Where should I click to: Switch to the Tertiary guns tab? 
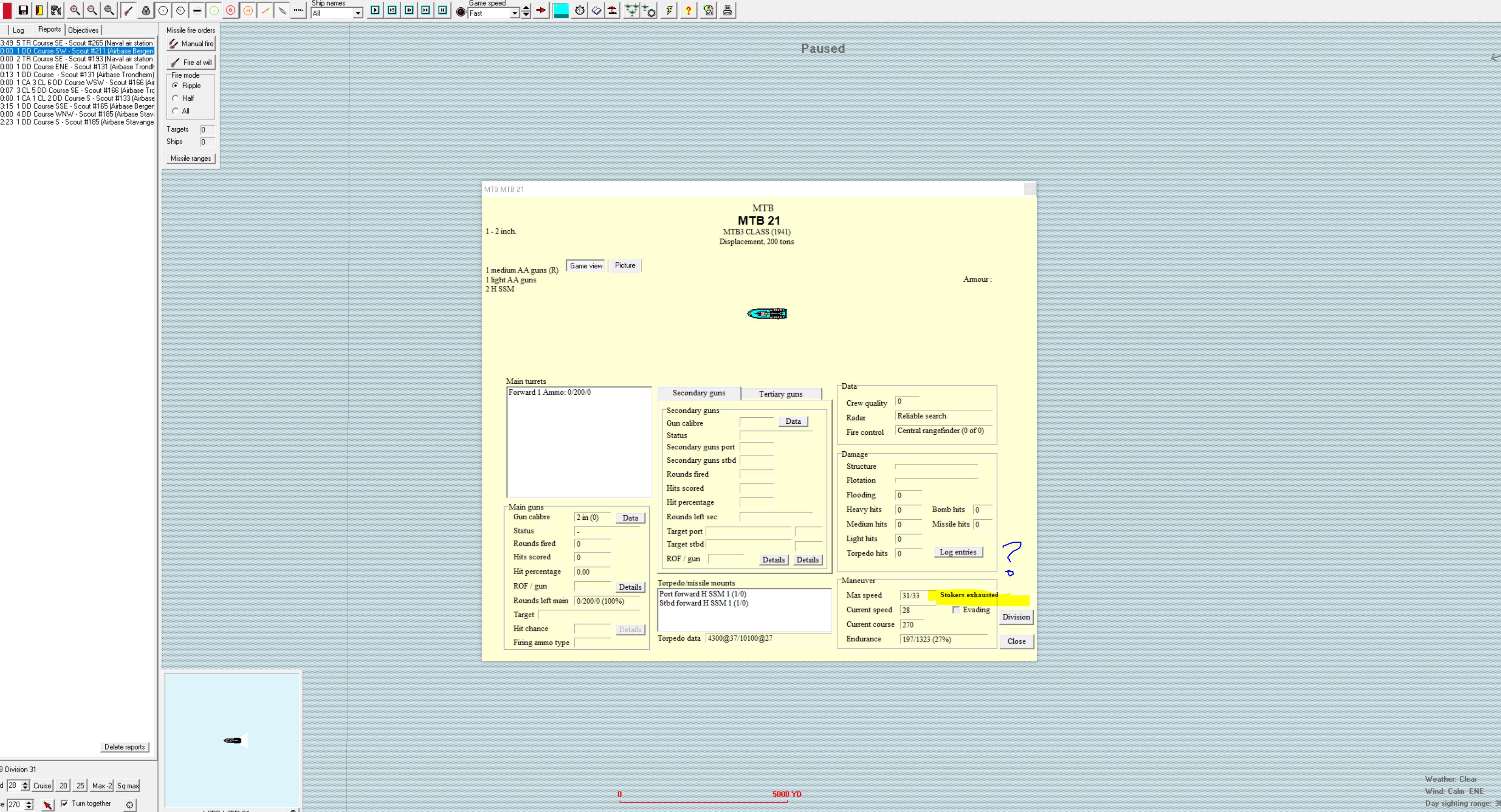(780, 394)
